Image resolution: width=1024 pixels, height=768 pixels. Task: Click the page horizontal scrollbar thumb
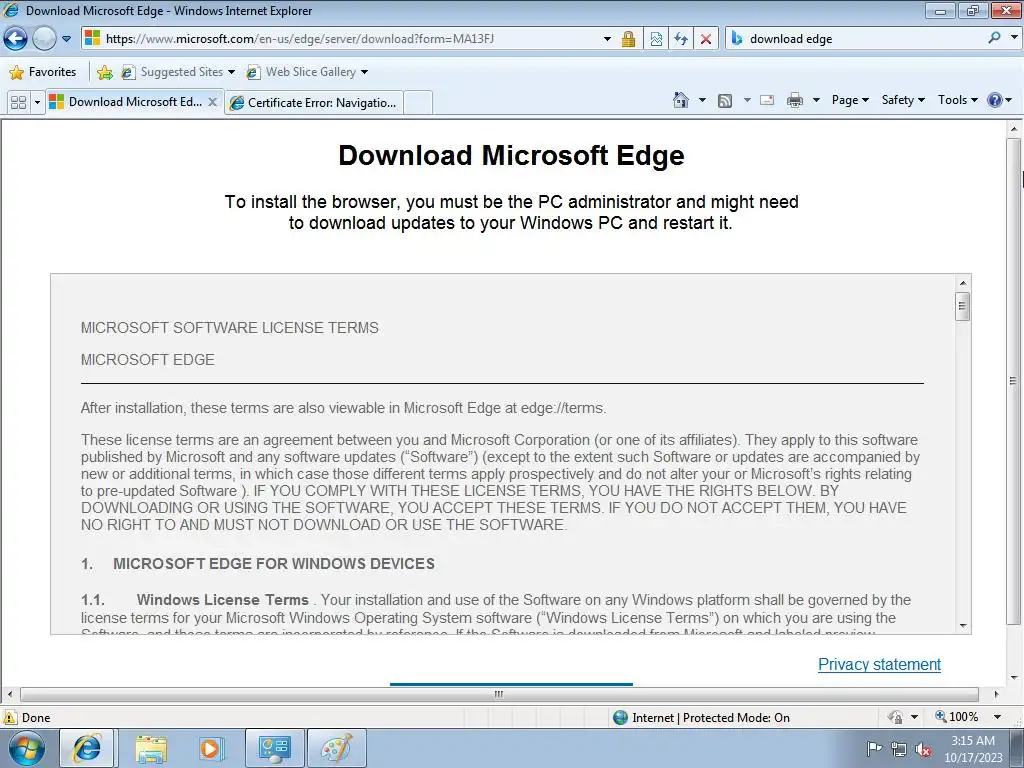coord(499,694)
